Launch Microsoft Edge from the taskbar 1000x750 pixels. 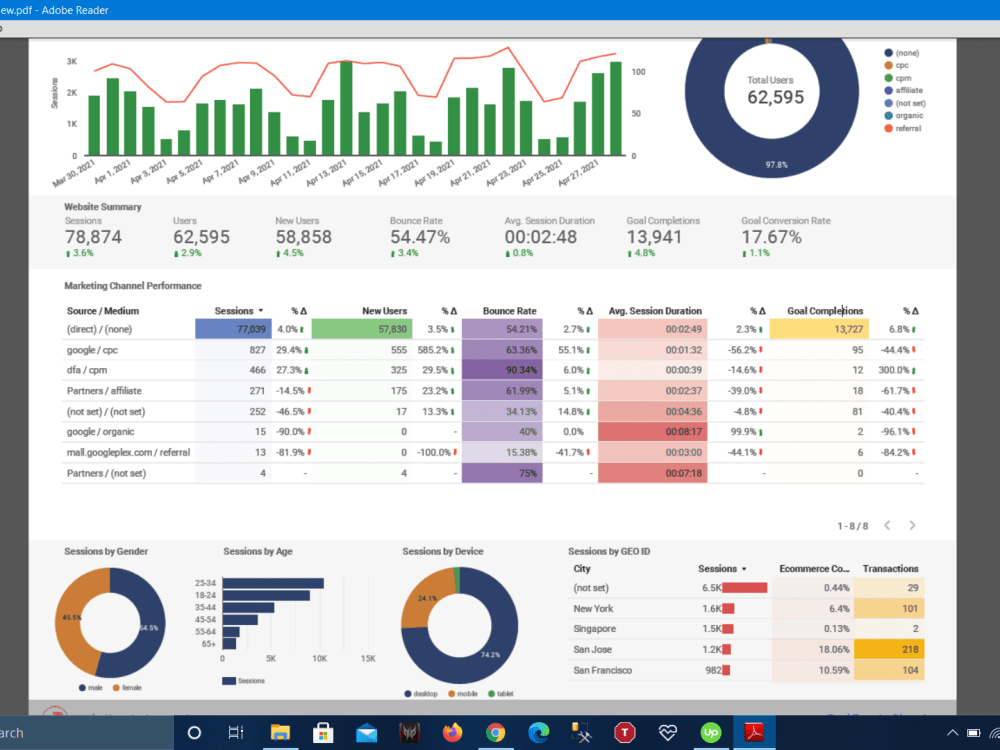(539, 733)
